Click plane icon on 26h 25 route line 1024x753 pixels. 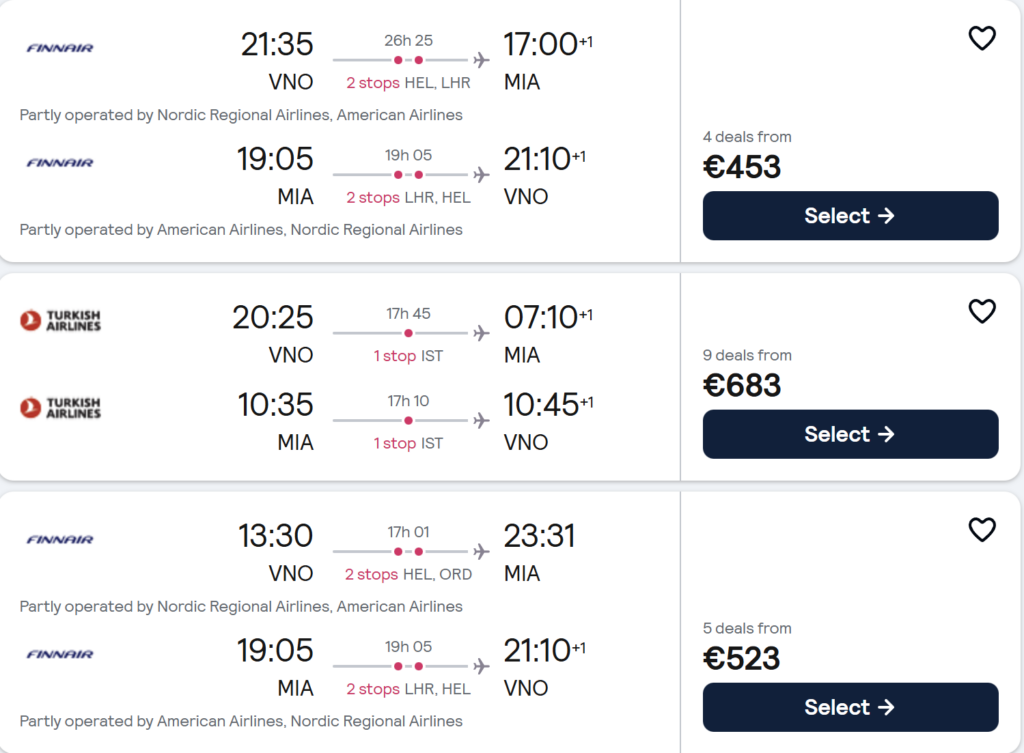(482, 60)
